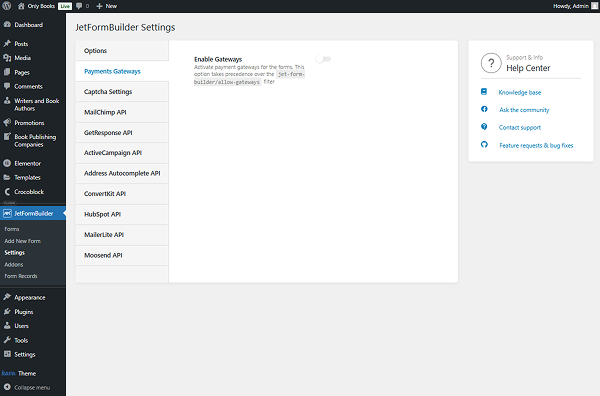Open the MailChimp API tab
The width and height of the screenshot is (600, 396).
click(x=122, y=112)
